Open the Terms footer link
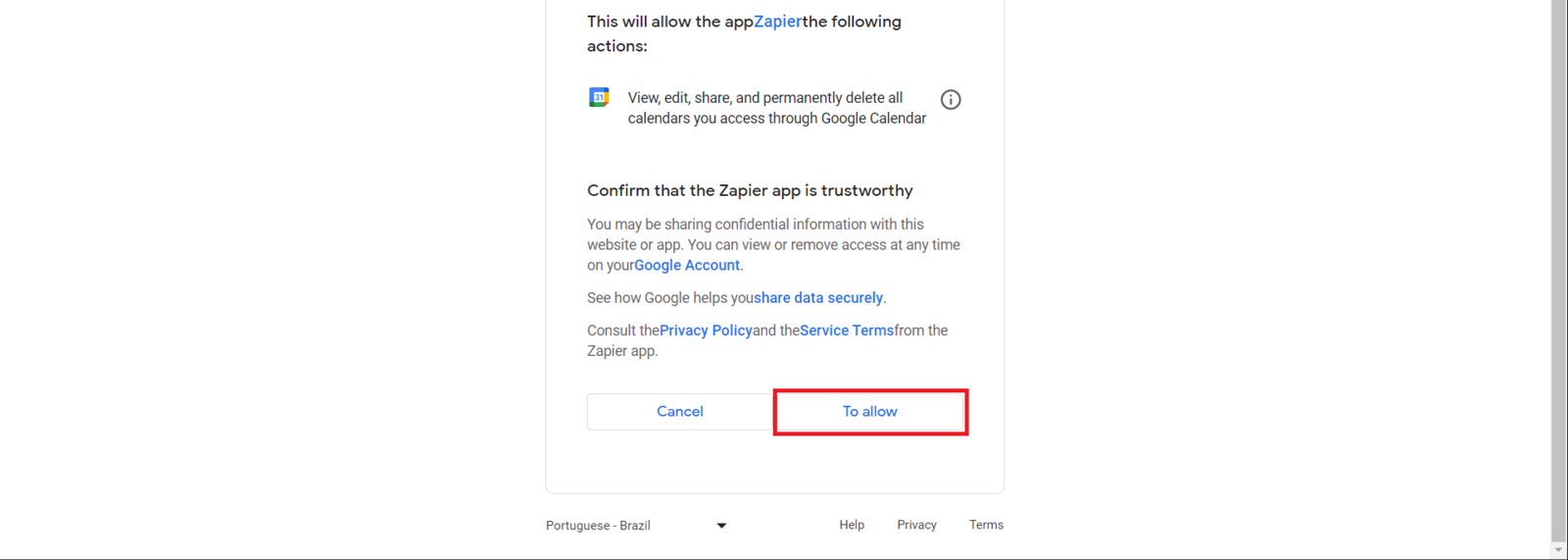Image resolution: width=1568 pixels, height=560 pixels. coord(986,525)
